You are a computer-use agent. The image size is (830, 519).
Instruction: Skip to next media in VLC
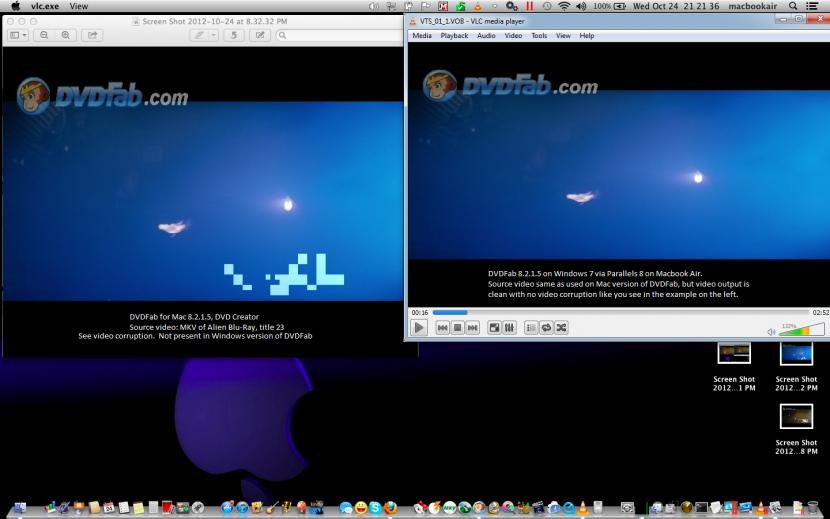(472, 328)
